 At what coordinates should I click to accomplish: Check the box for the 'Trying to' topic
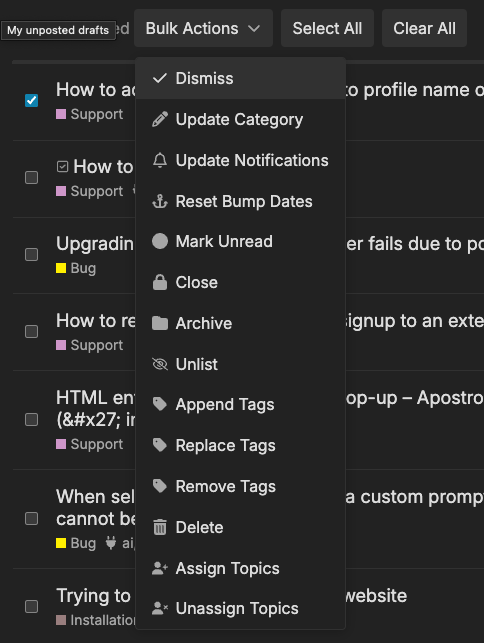(32, 606)
